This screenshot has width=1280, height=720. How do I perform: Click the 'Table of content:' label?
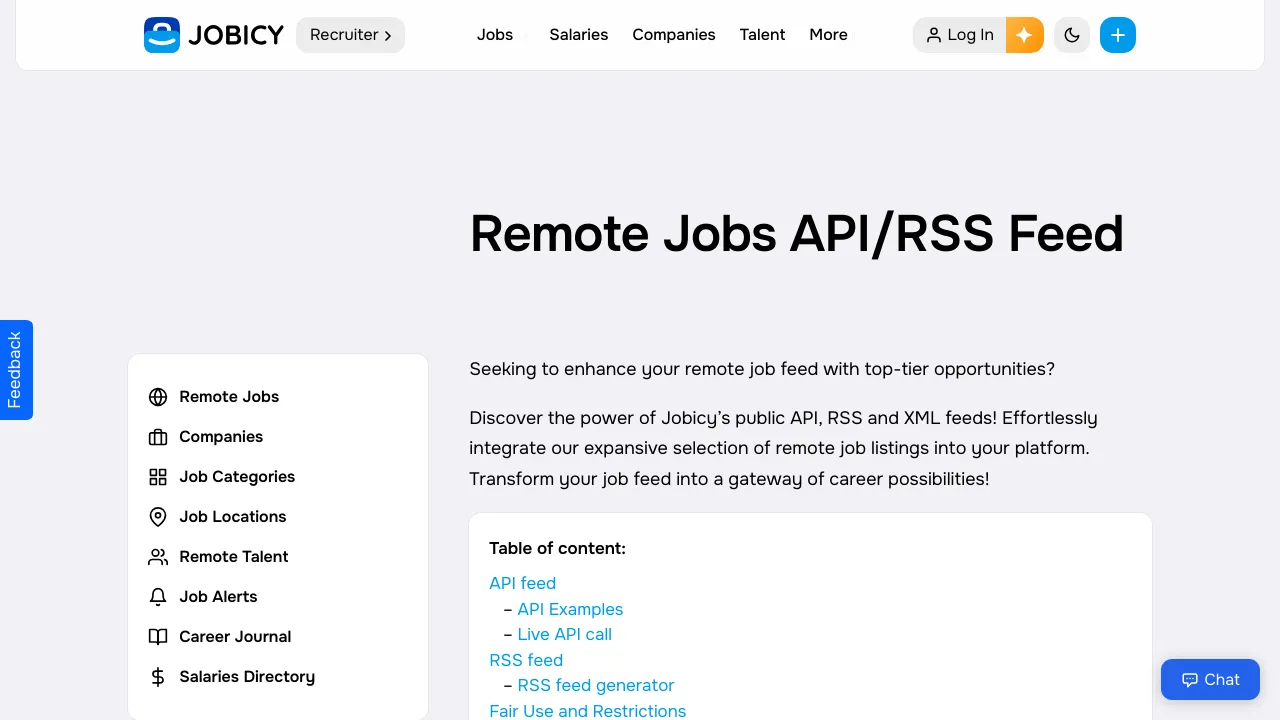(x=557, y=548)
